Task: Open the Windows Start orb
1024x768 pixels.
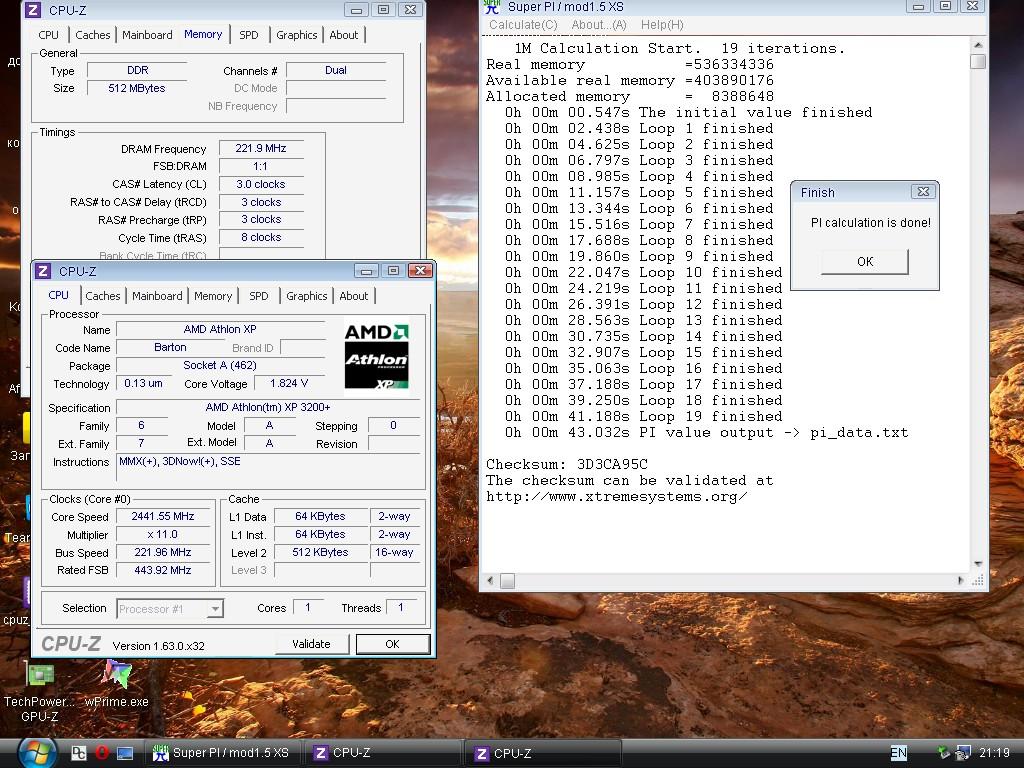Action: (36, 752)
